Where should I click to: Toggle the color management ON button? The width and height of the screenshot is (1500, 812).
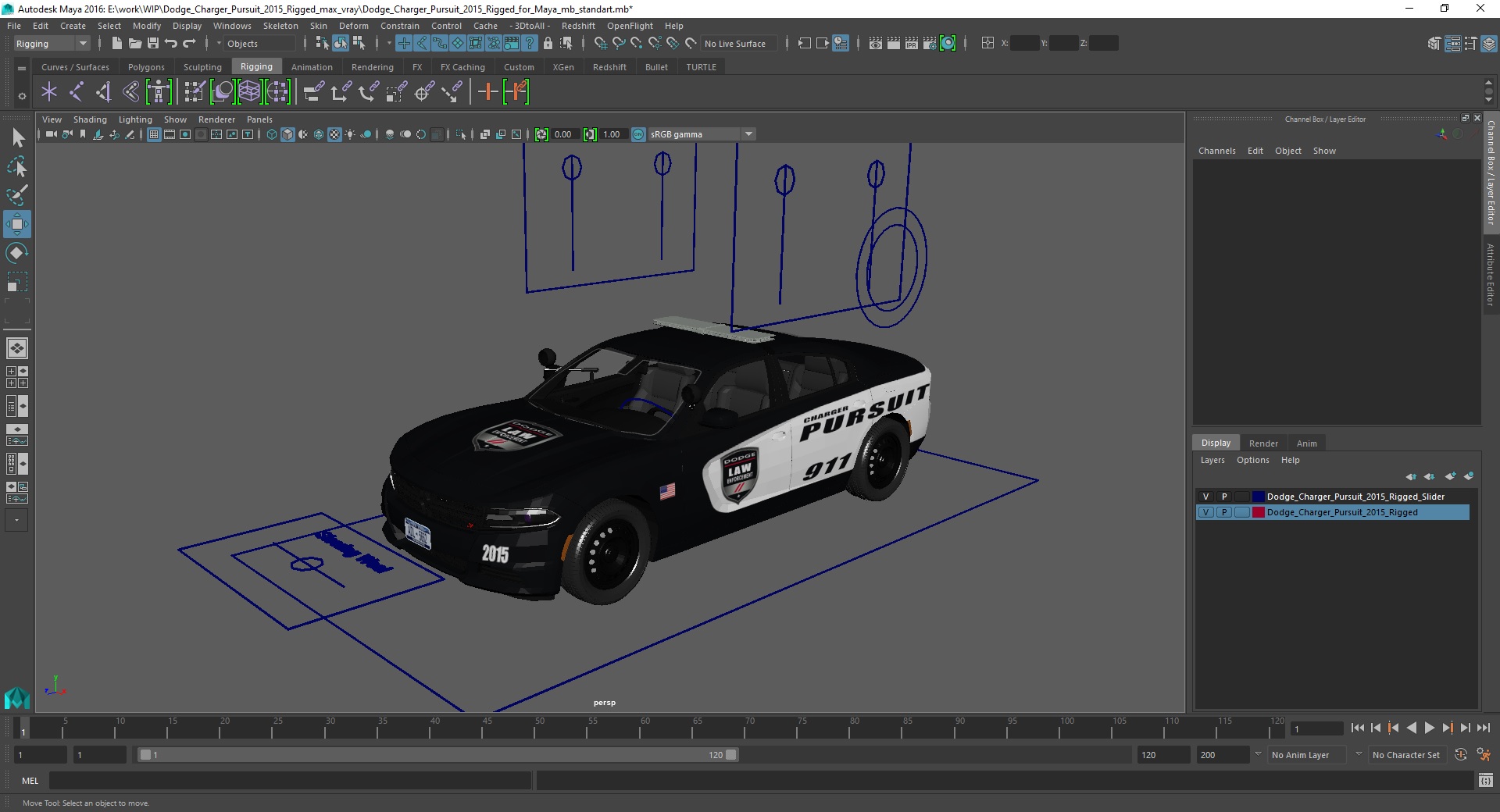tap(638, 134)
